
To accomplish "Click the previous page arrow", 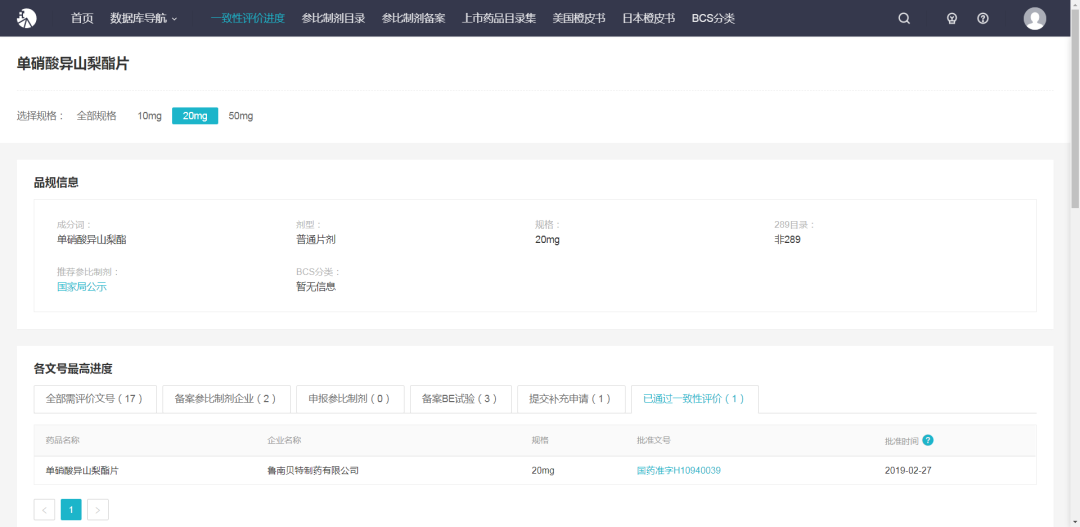I will [x=44, y=510].
